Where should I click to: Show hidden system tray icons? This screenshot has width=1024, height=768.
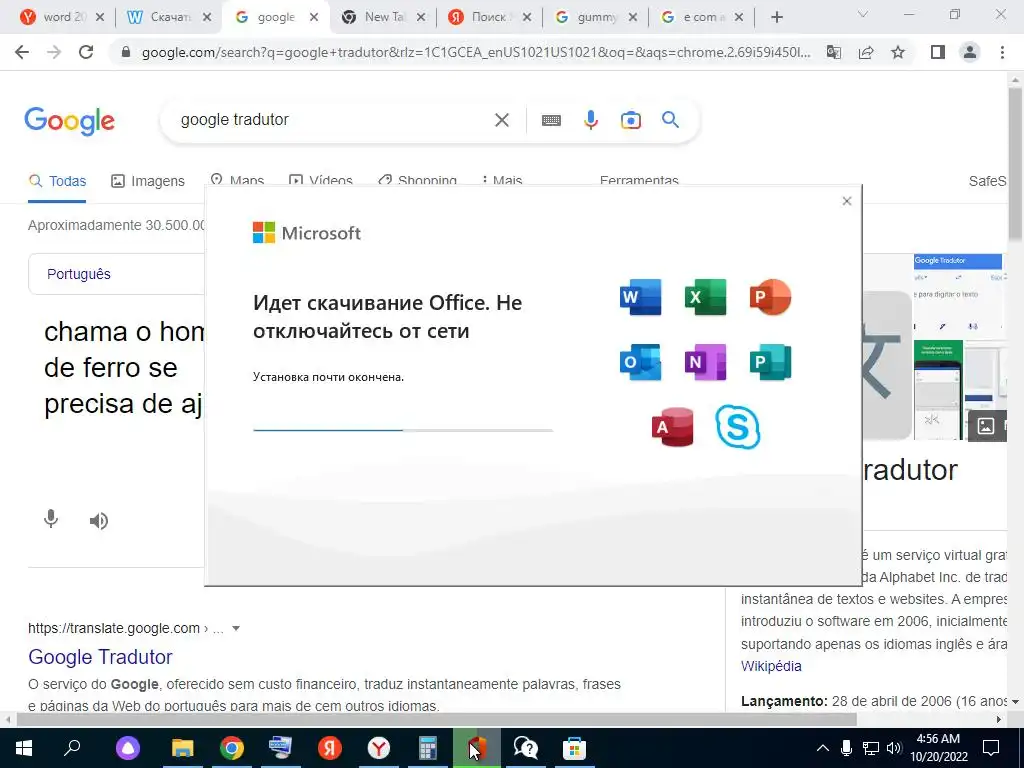point(823,748)
